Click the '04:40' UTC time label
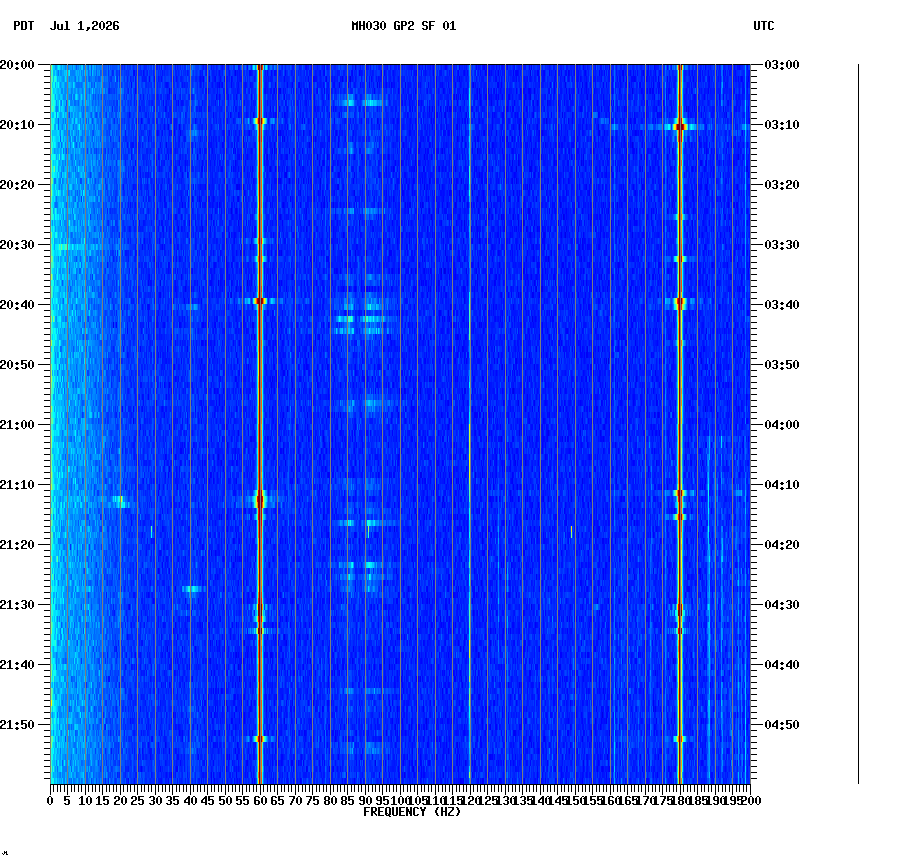Viewport: 902px width, 864px height. (782, 665)
